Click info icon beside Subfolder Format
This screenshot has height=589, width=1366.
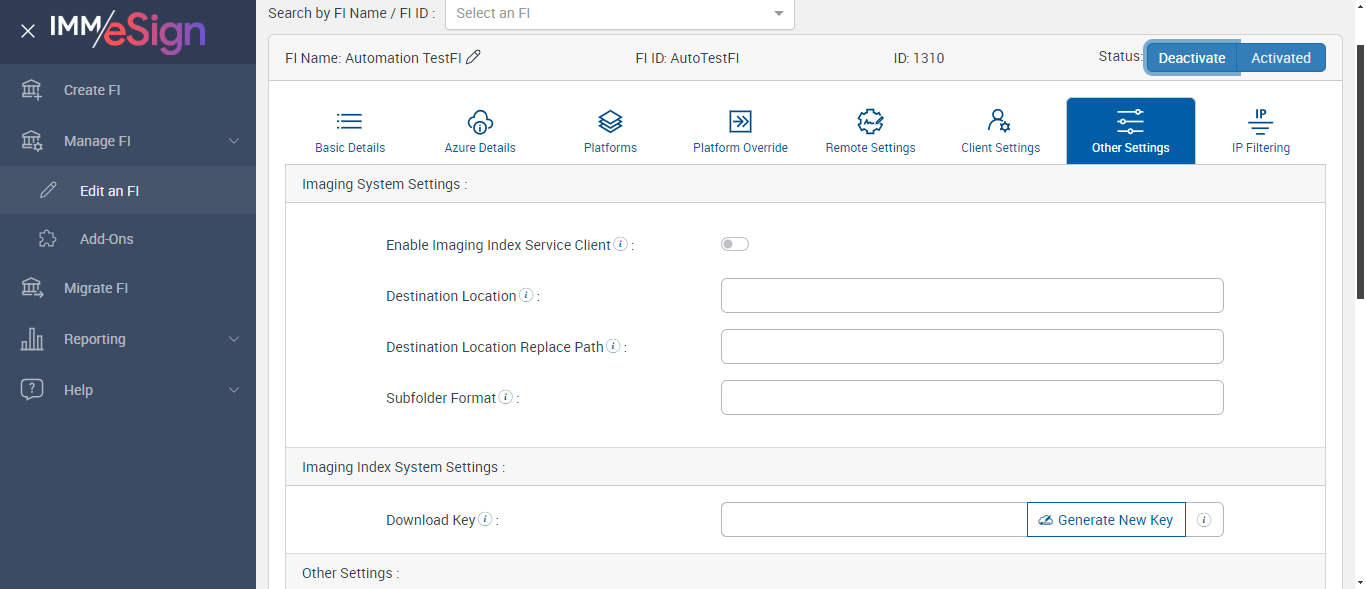point(506,397)
